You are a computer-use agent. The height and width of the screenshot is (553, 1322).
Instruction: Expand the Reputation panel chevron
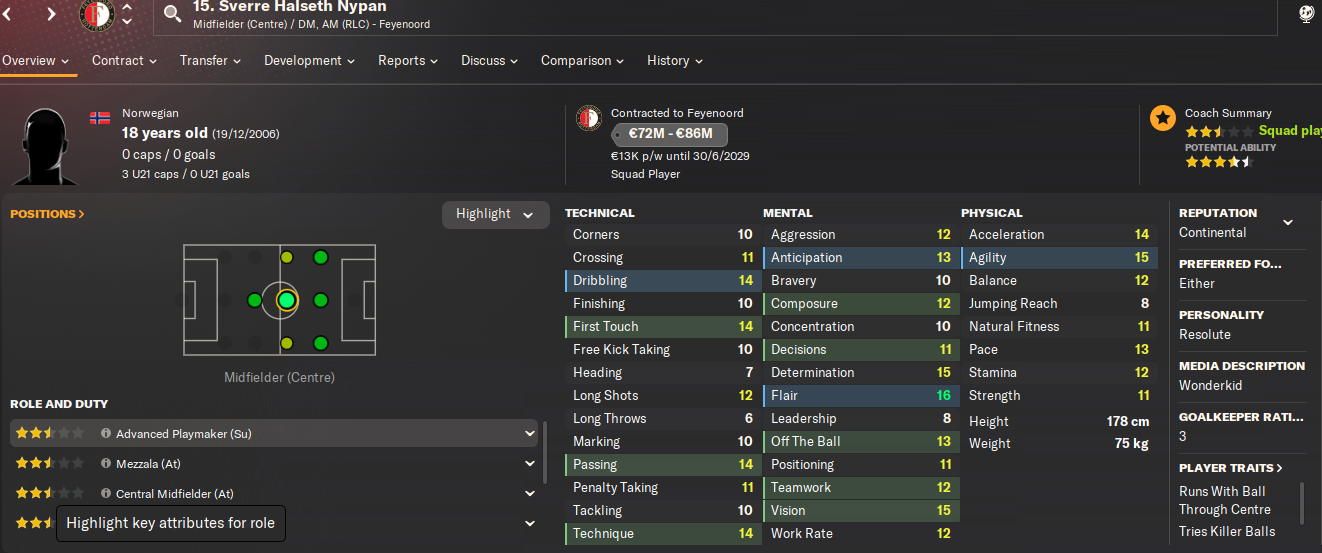tap(1288, 222)
